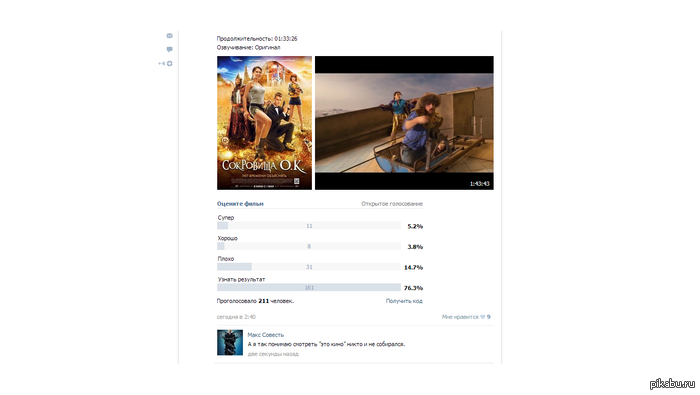
Task: Open the Макс Совесть profile name link
Action: coord(266,335)
